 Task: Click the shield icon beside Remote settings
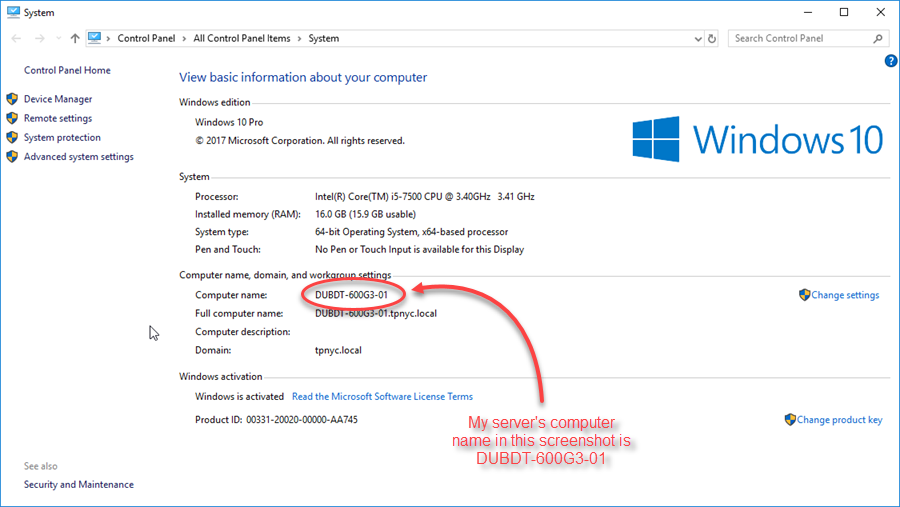[12, 118]
